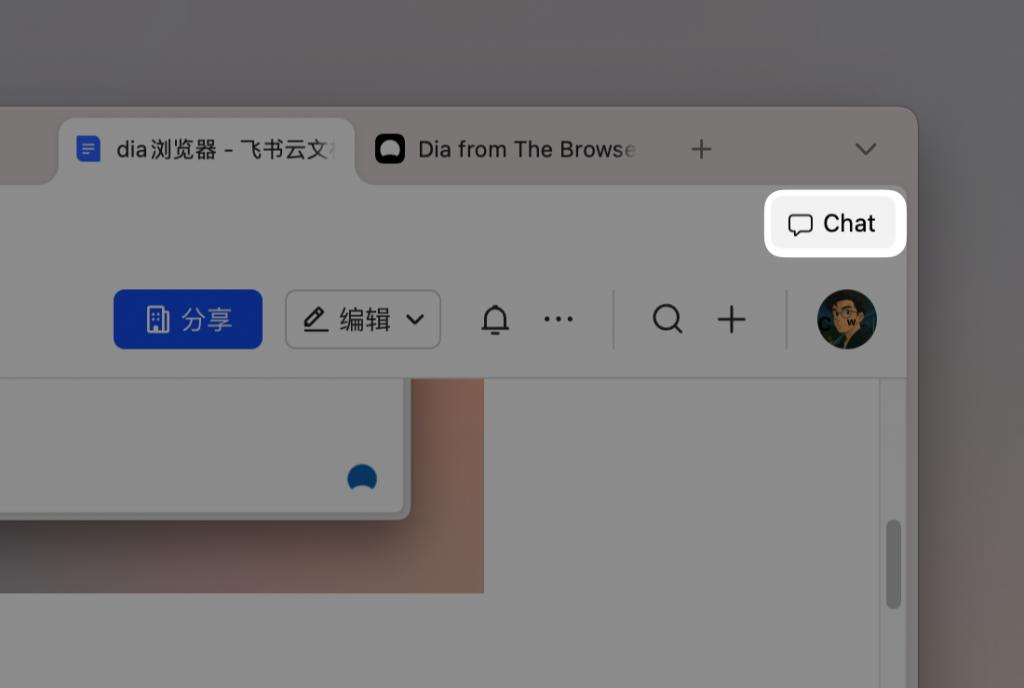Image resolution: width=1024 pixels, height=688 pixels.
Task: Open the user profile avatar
Action: tap(847, 319)
